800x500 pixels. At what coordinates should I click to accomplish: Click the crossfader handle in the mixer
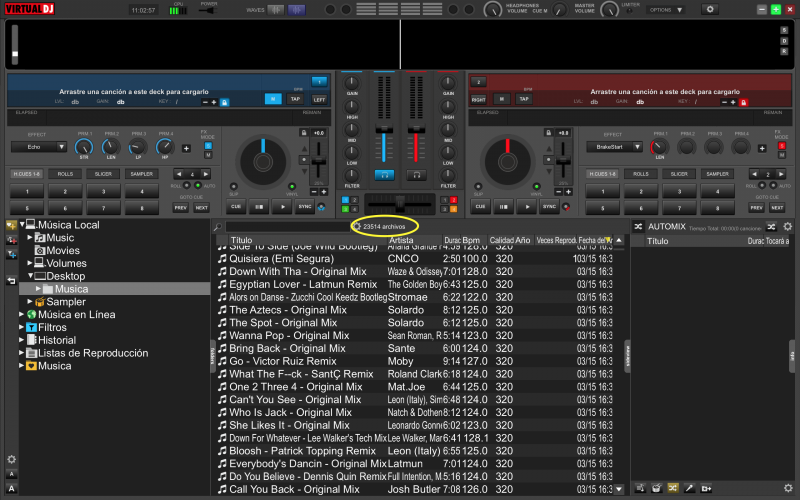pos(400,203)
